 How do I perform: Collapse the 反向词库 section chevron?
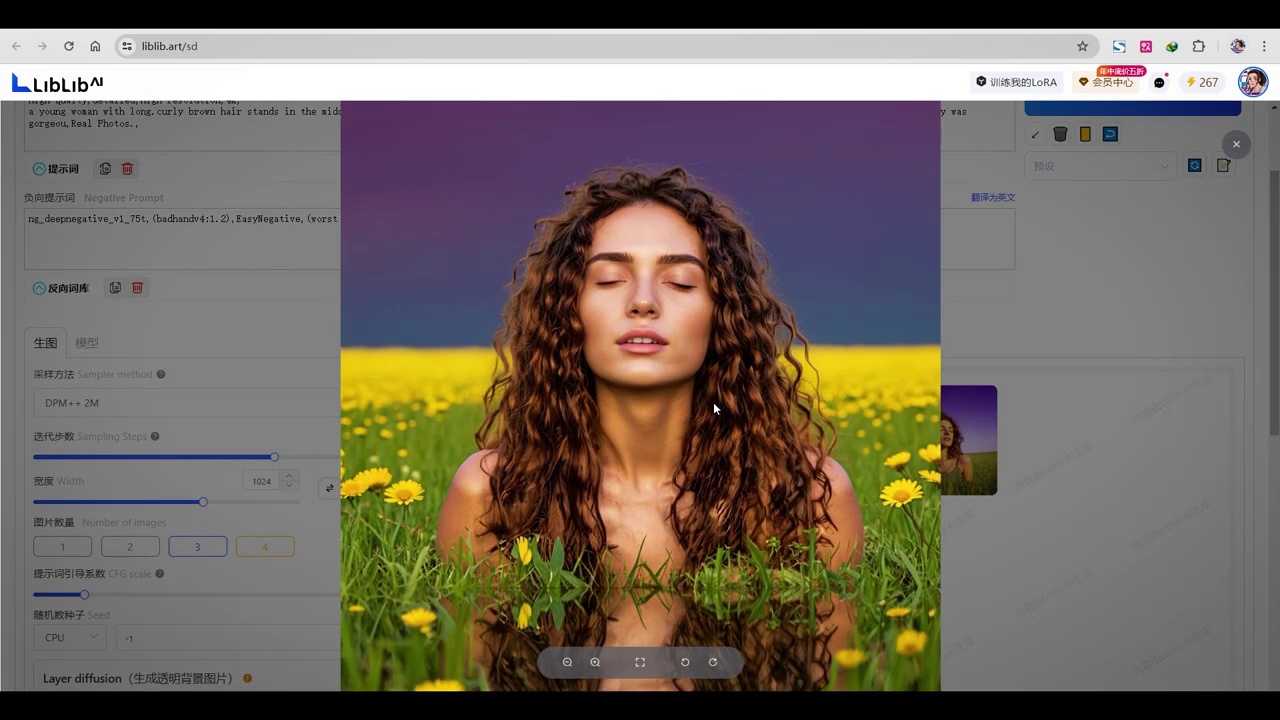pyautogui.click(x=39, y=288)
